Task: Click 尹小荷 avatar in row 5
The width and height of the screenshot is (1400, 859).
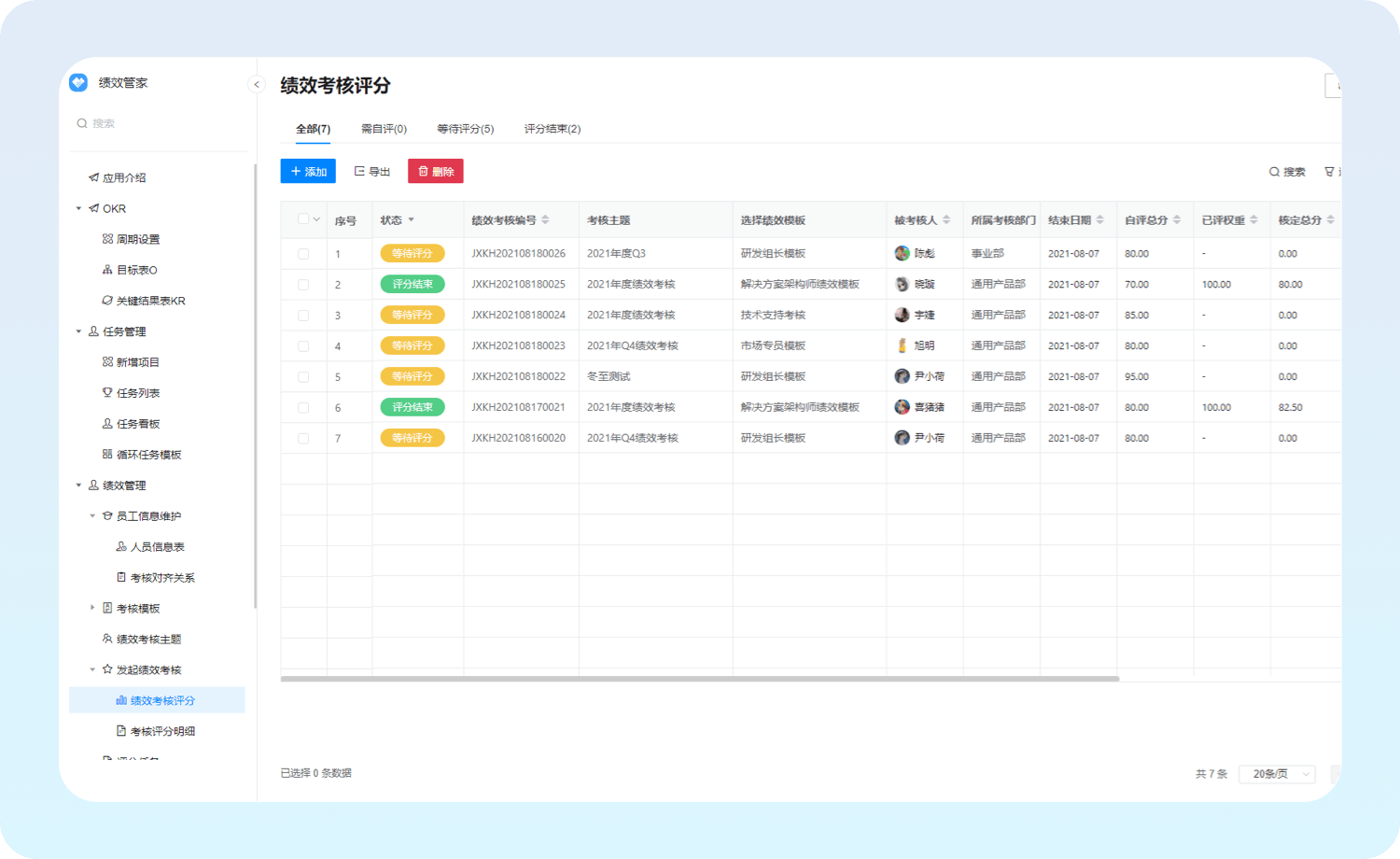Action: coord(902,376)
